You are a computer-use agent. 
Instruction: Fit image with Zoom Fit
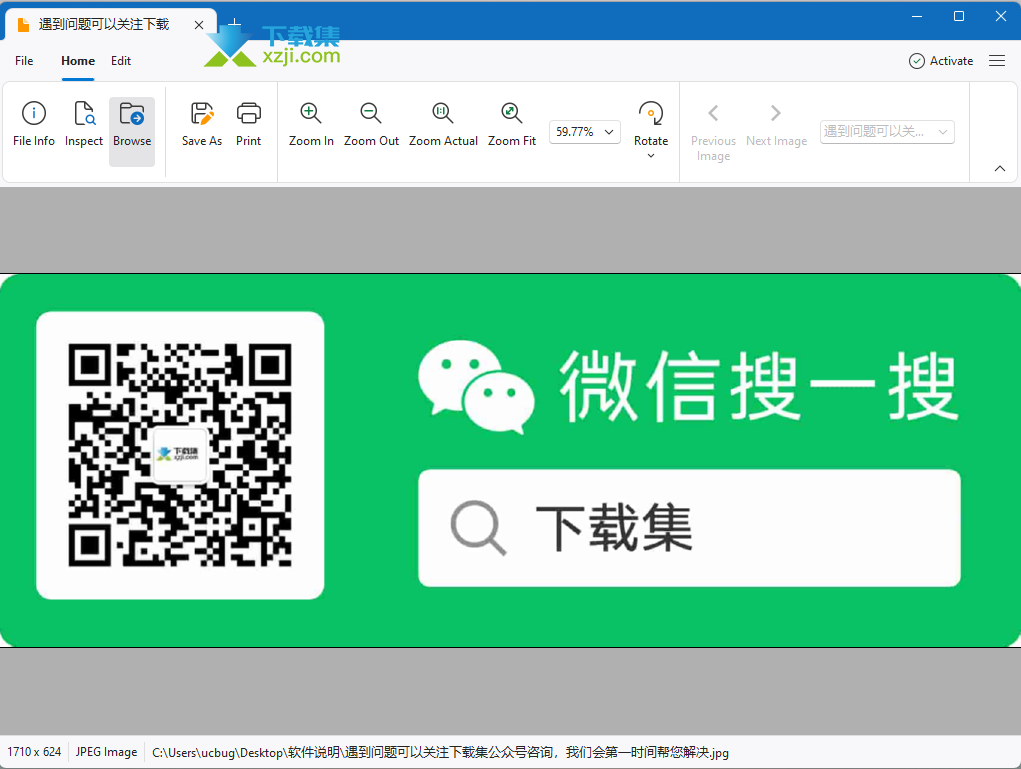point(512,124)
